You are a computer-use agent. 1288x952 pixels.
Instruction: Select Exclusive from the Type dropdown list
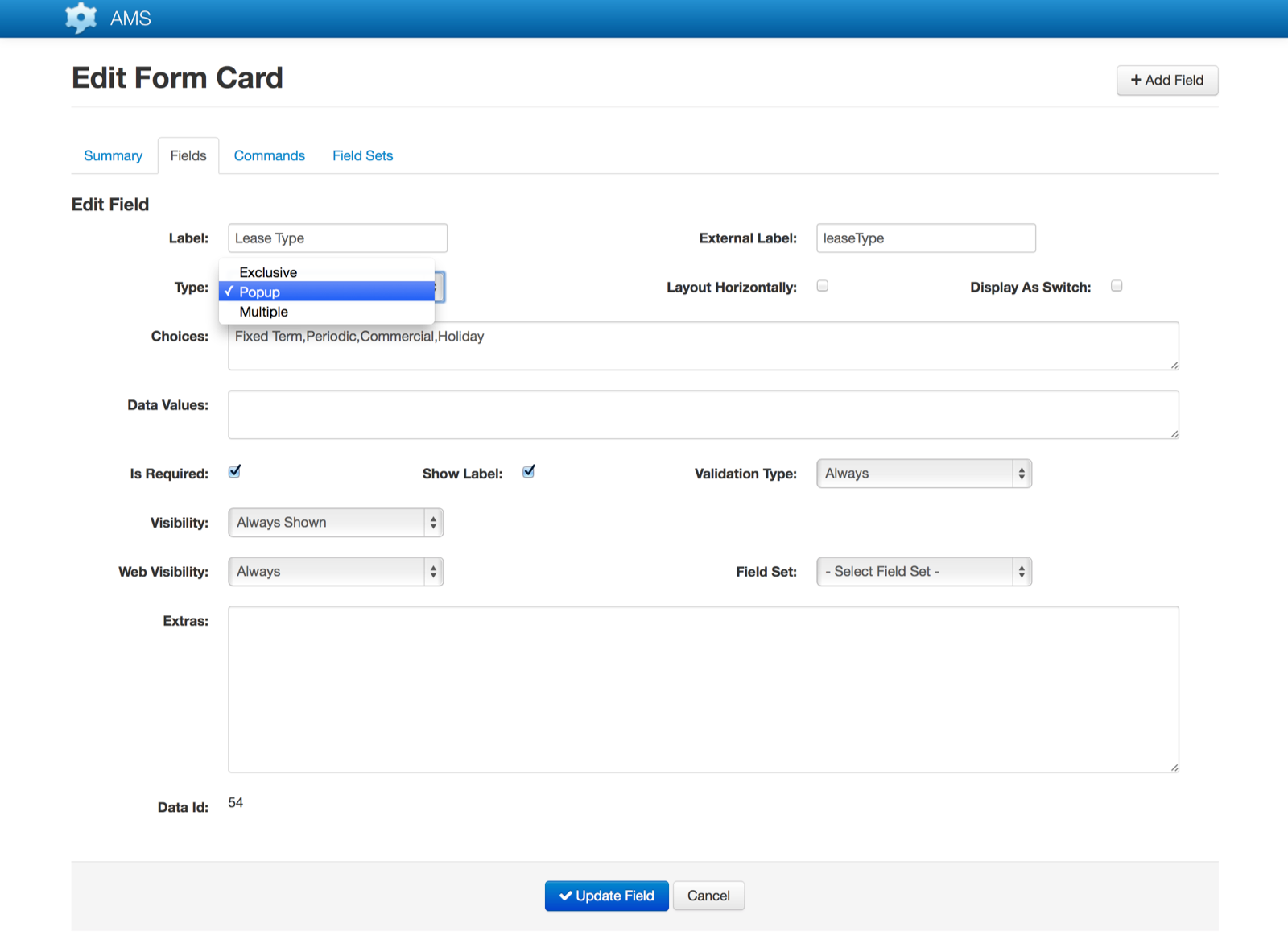pyautogui.click(x=268, y=272)
